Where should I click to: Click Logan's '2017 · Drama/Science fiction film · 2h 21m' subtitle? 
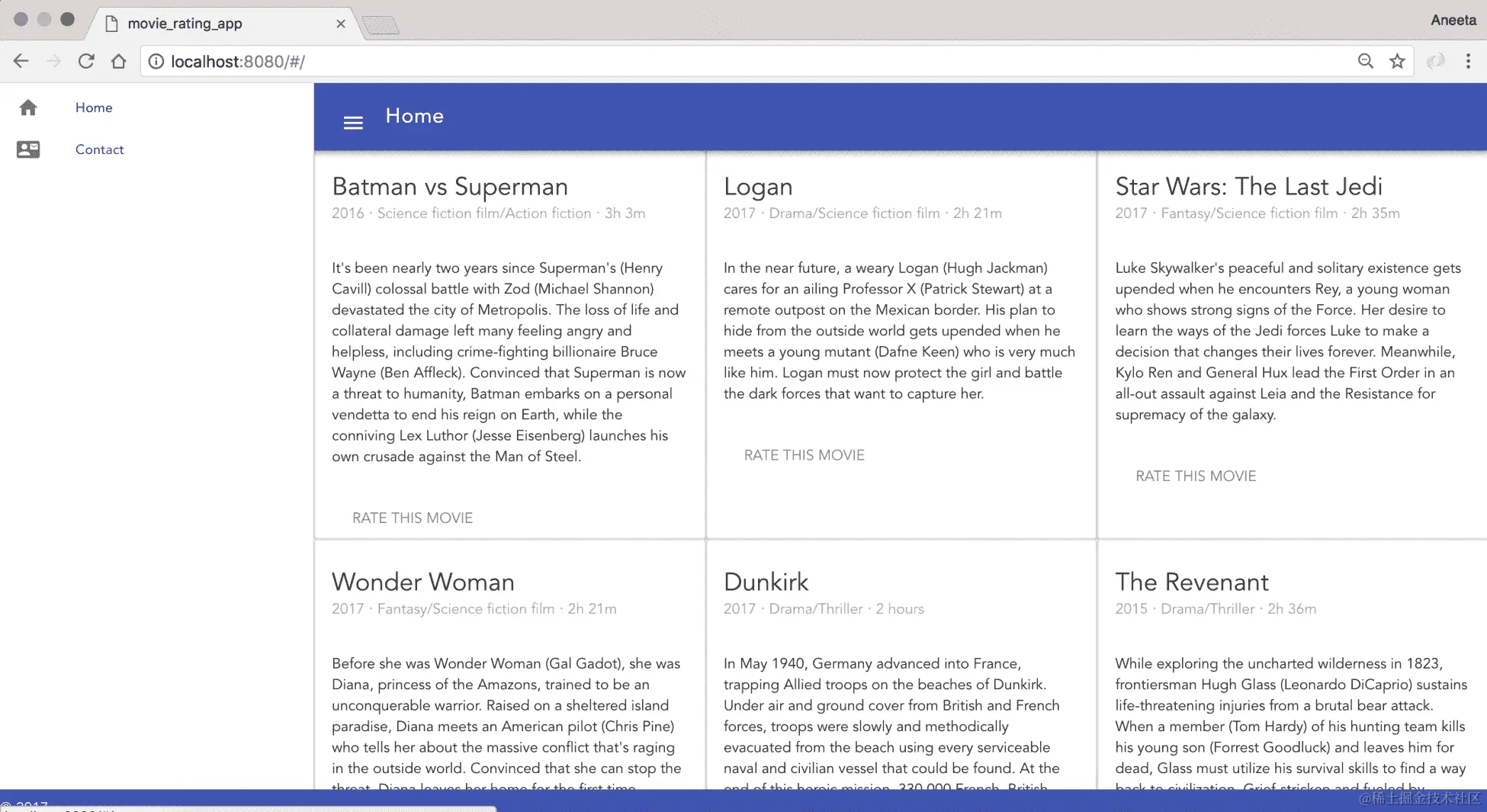[x=862, y=213]
